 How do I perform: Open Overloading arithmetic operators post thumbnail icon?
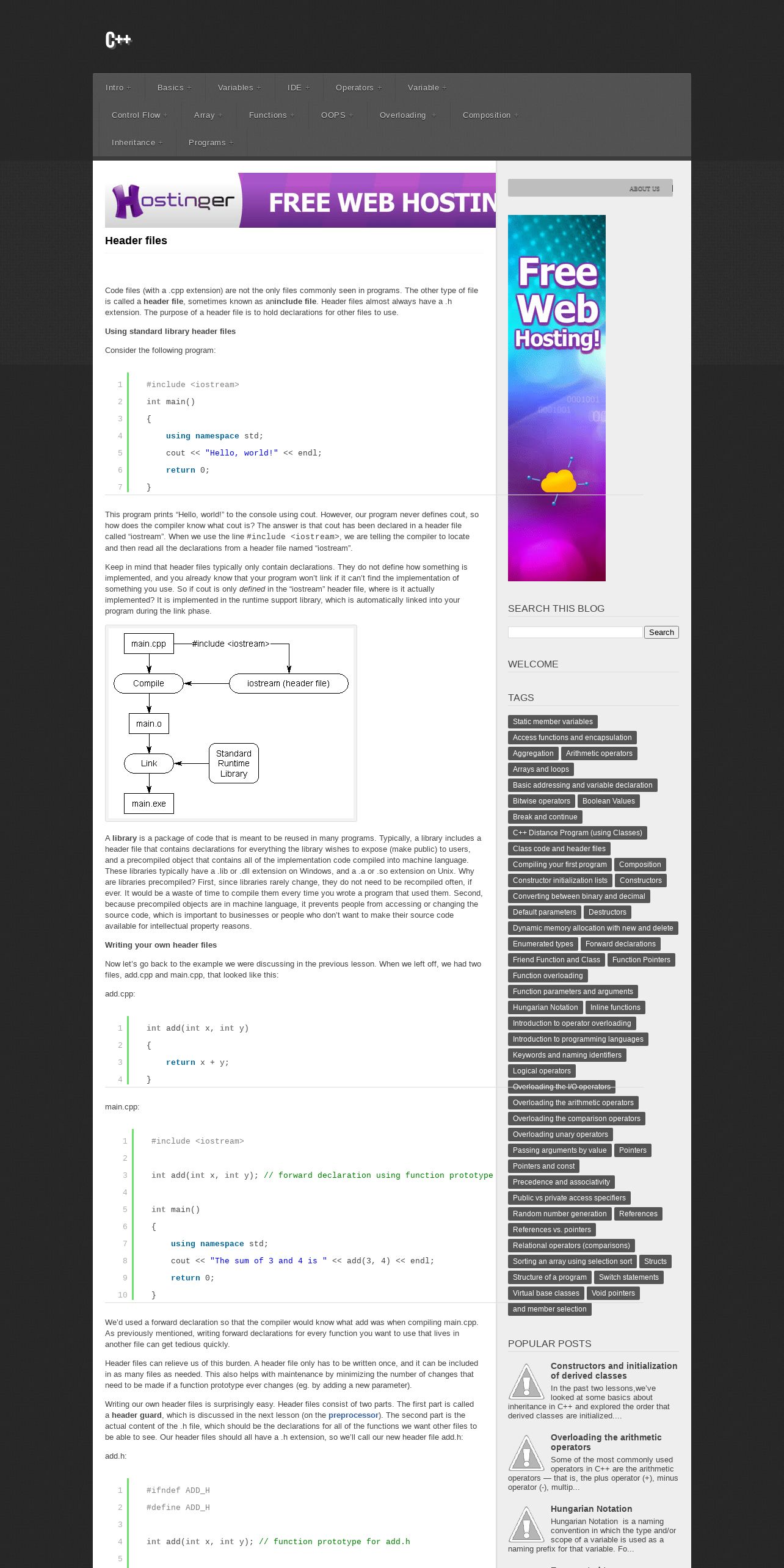(x=526, y=1453)
